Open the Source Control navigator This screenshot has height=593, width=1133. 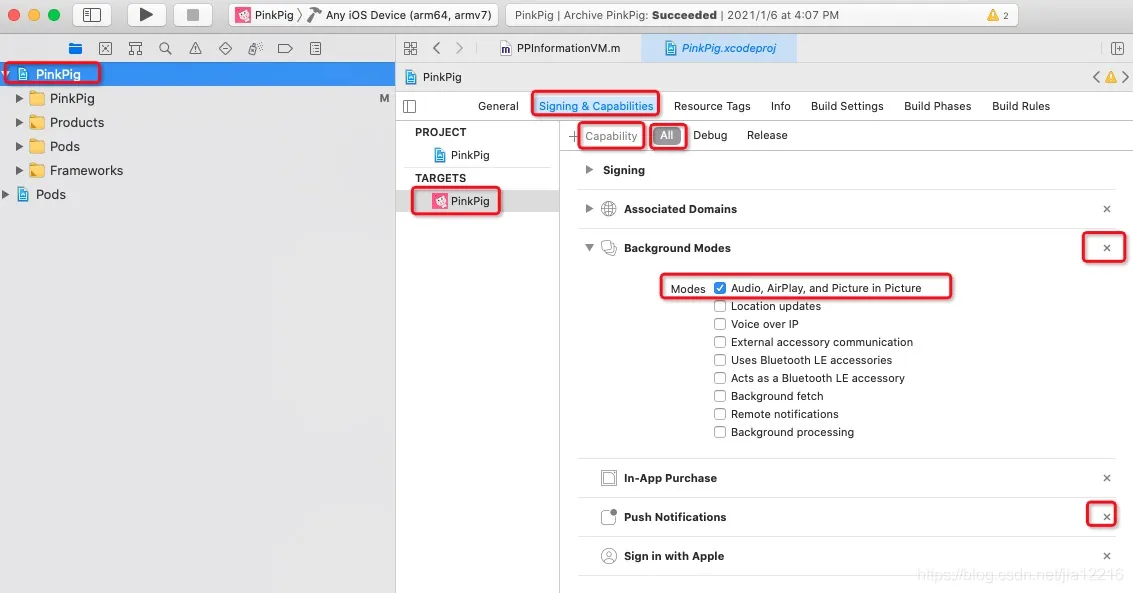click(x=105, y=48)
